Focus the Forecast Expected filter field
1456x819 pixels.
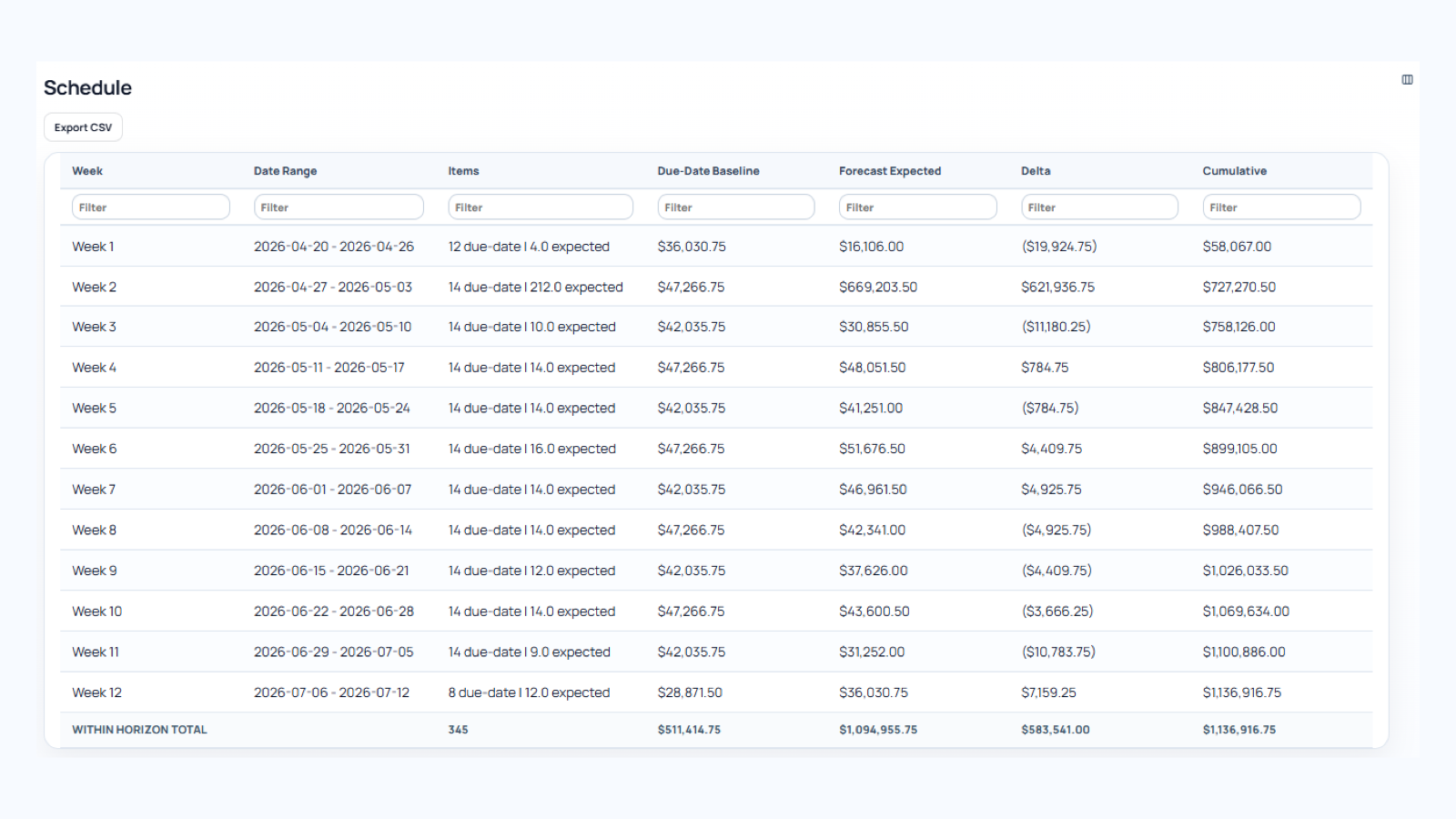917,207
